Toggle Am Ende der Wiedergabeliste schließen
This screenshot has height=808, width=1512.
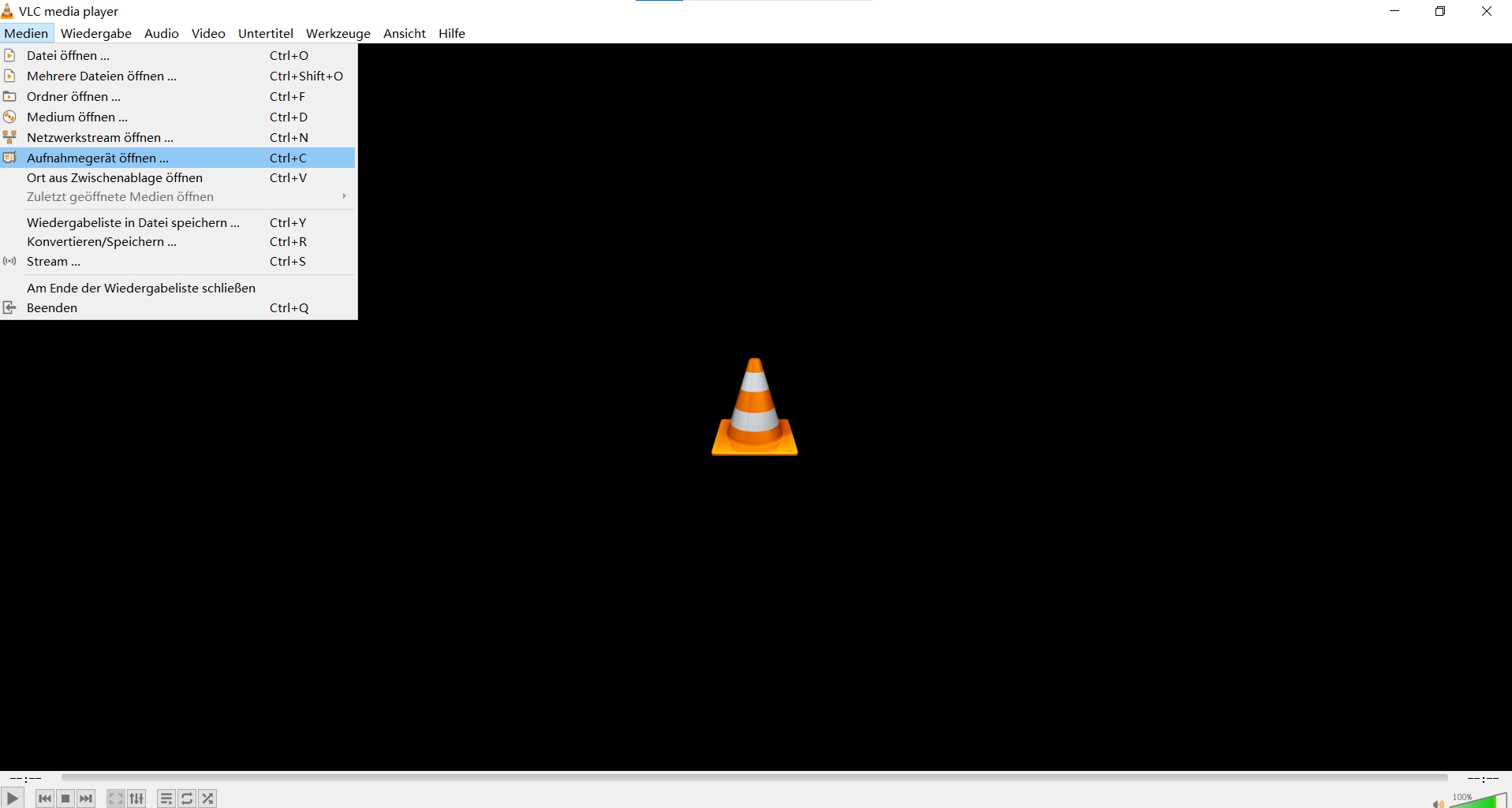tap(178, 288)
